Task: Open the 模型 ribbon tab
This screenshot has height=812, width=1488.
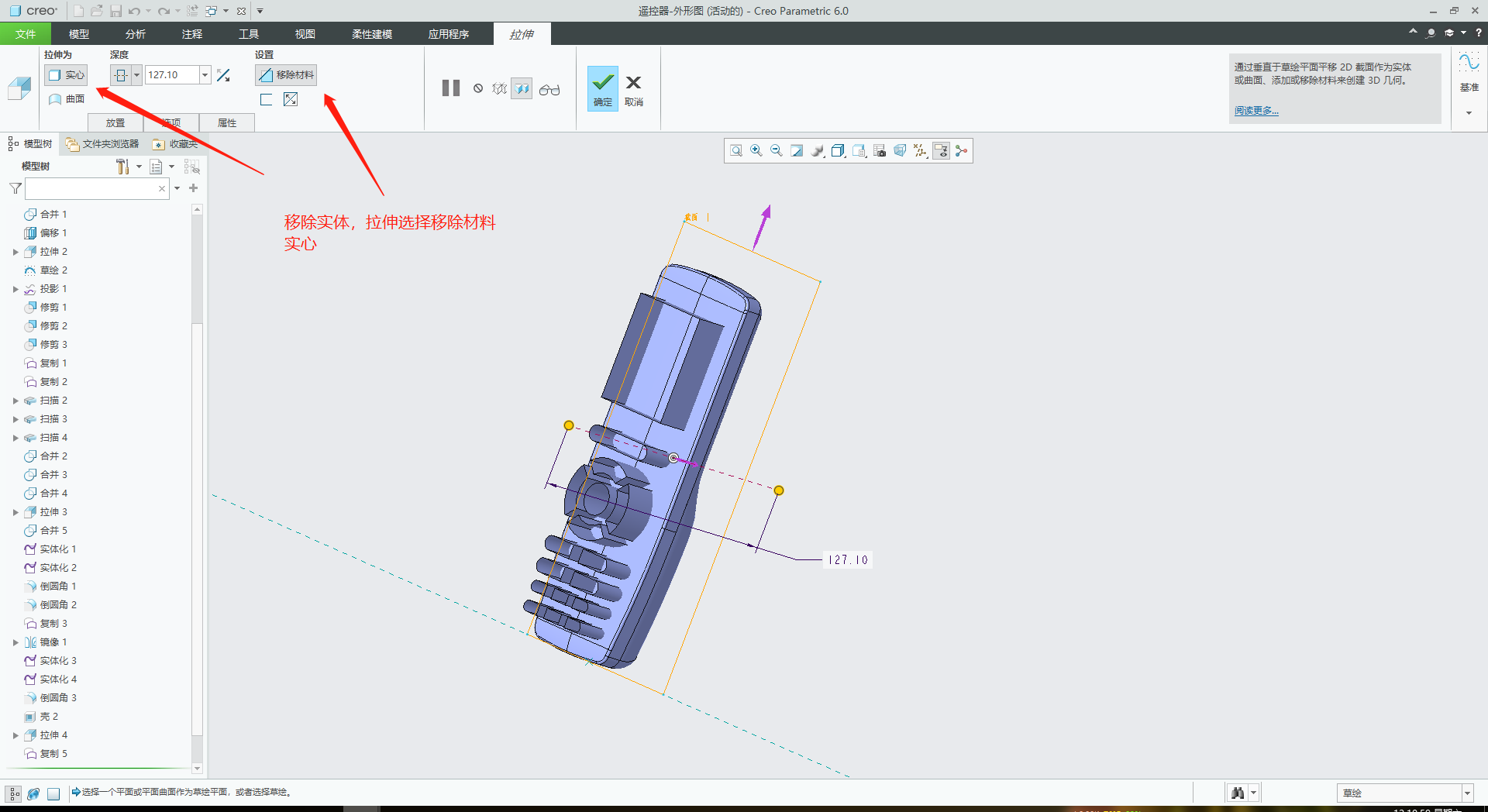Action: 79,34
